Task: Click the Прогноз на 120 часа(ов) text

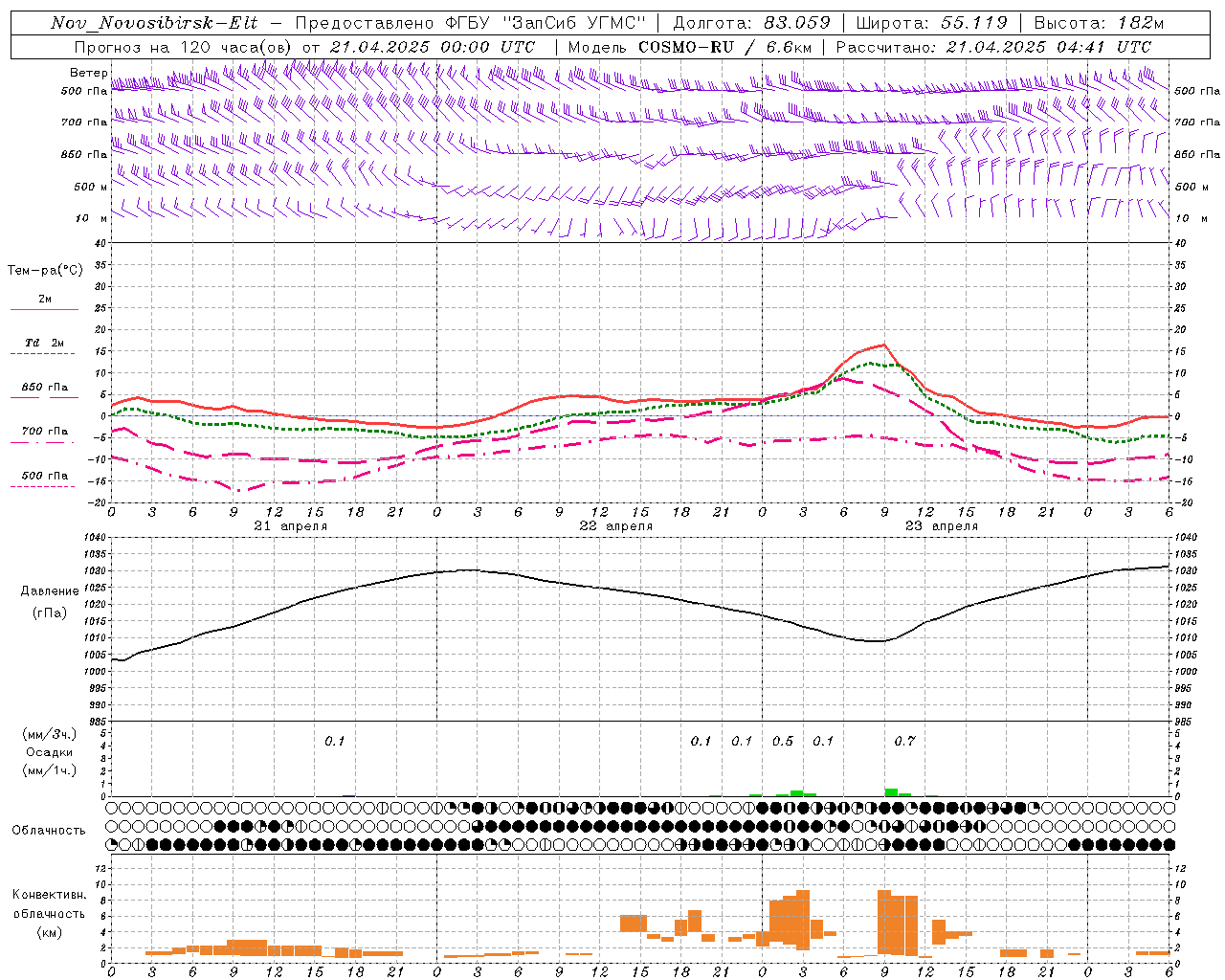Action: pyautogui.click(x=184, y=47)
